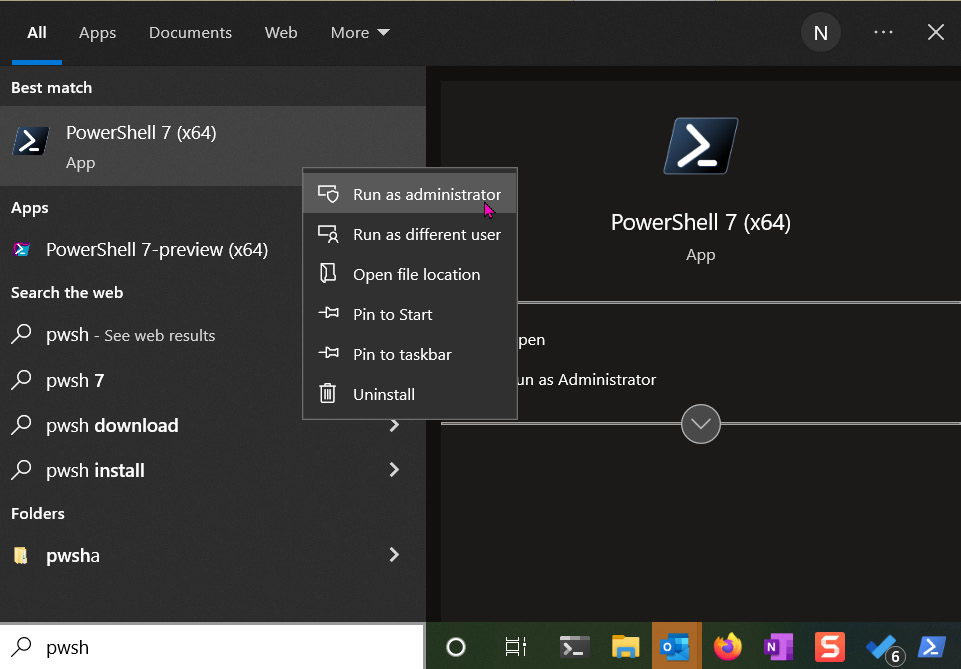Open the orange S app on taskbar
This screenshot has width=961, height=669.
tap(829, 647)
